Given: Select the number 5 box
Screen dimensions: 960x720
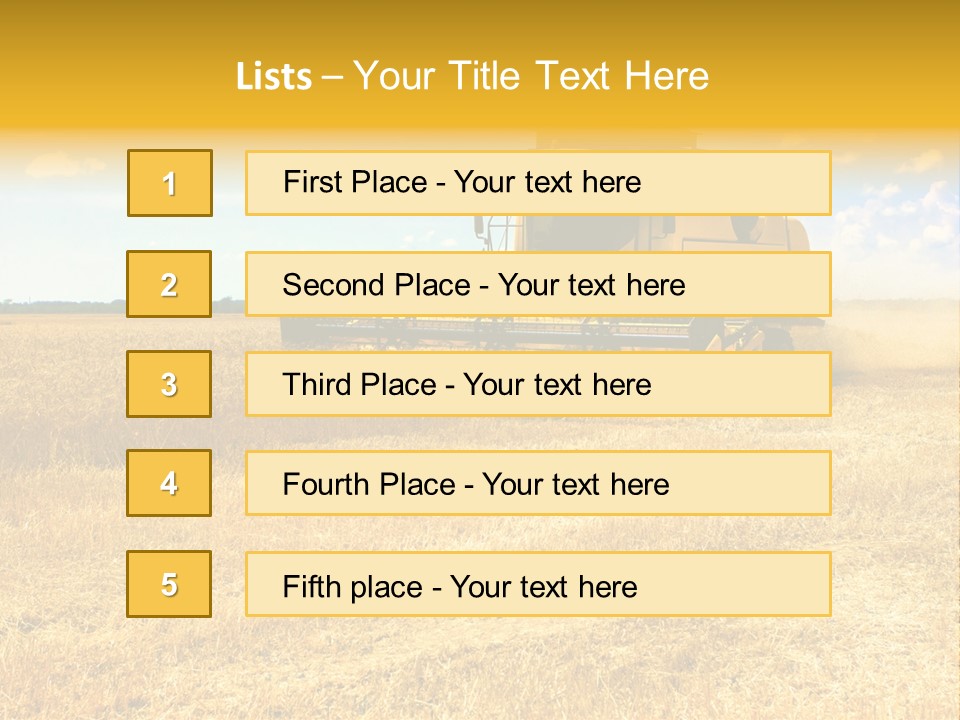Looking at the screenshot, I should 169,584.
